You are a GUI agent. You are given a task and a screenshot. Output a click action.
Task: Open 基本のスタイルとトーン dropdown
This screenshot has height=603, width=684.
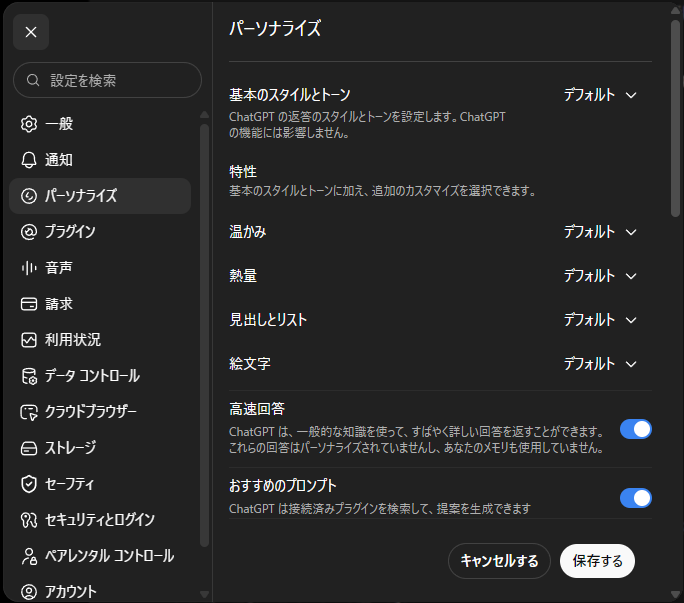(600, 95)
